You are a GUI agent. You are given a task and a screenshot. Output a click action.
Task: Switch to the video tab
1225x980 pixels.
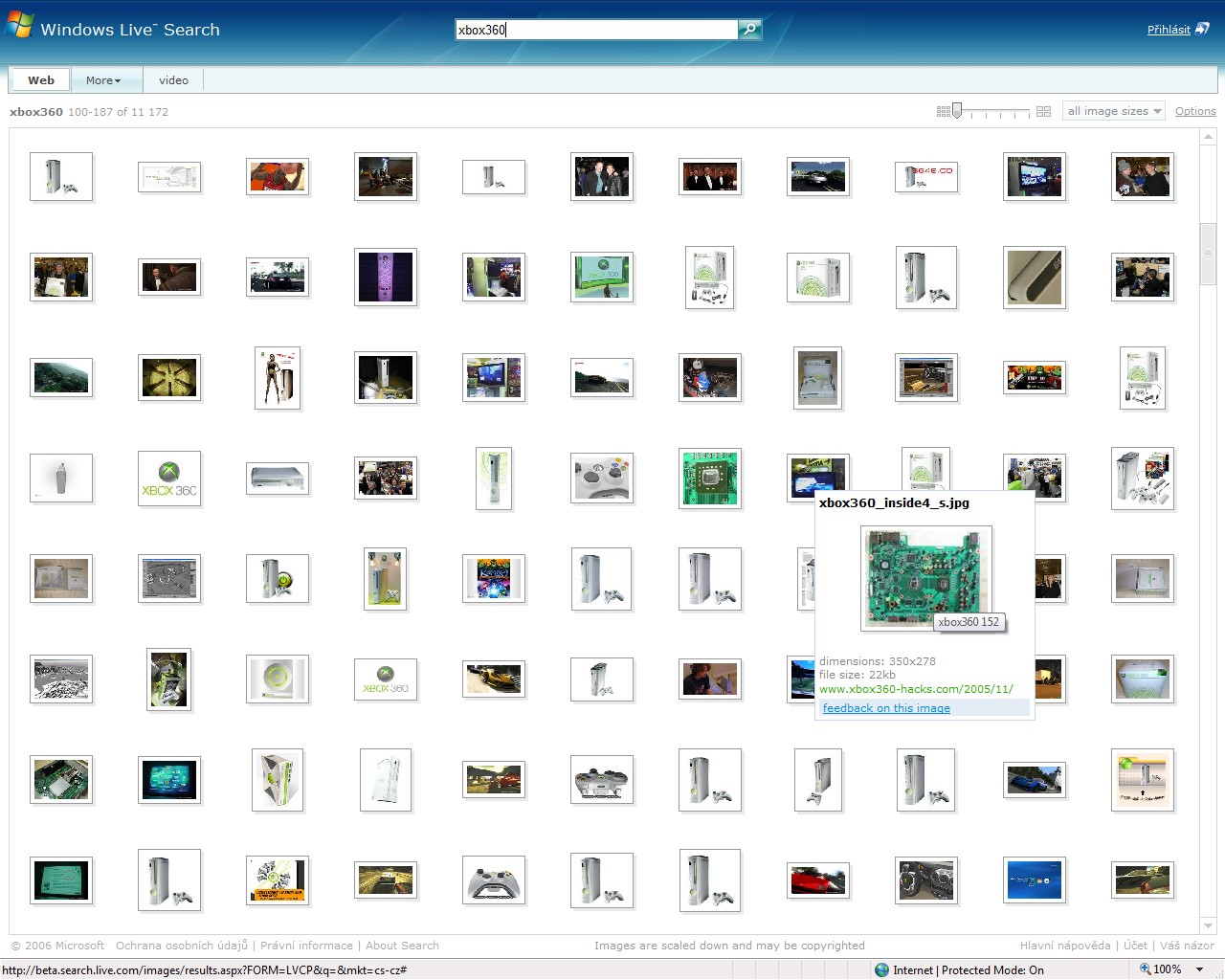click(x=173, y=80)
